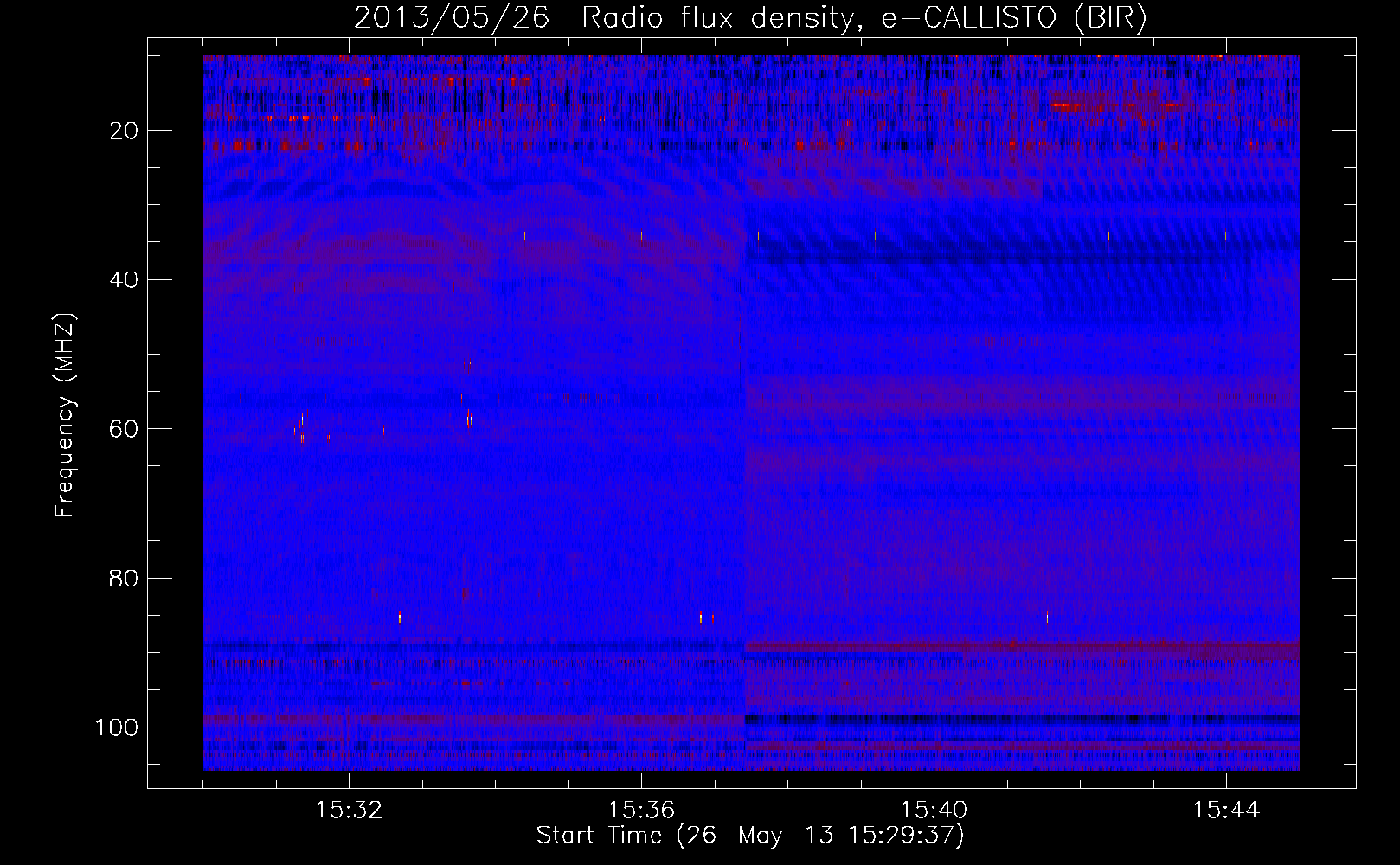Click the 40 MHz frequency tick label
The height and width of the screenshot is (865, 1400).
click(x=124, y=280)
